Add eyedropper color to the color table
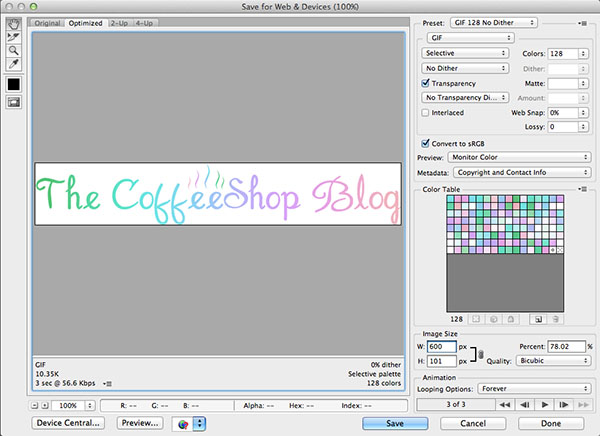Screen dimensions: 600x436 pyautogui.click(x=538, y=319)
